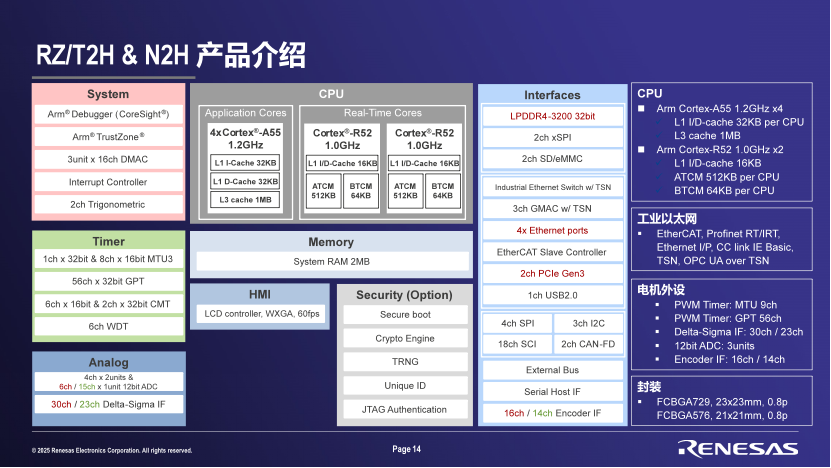
Task: Click '30ch / 23ch Delta-Sigma IF' box
Action: 109,404
